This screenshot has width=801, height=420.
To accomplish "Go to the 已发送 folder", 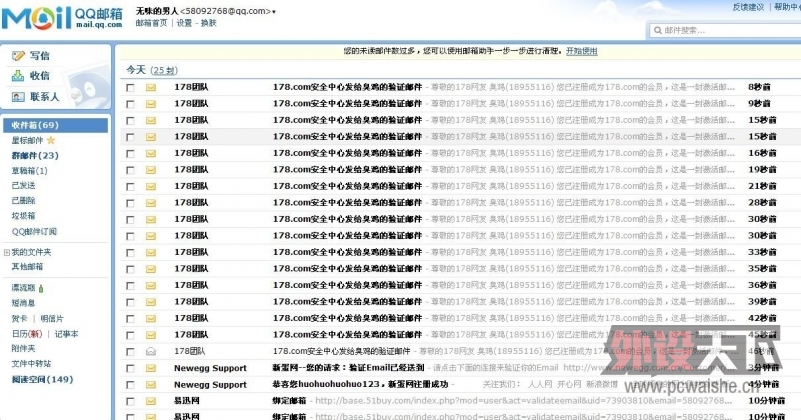I will tap(23, 185).
